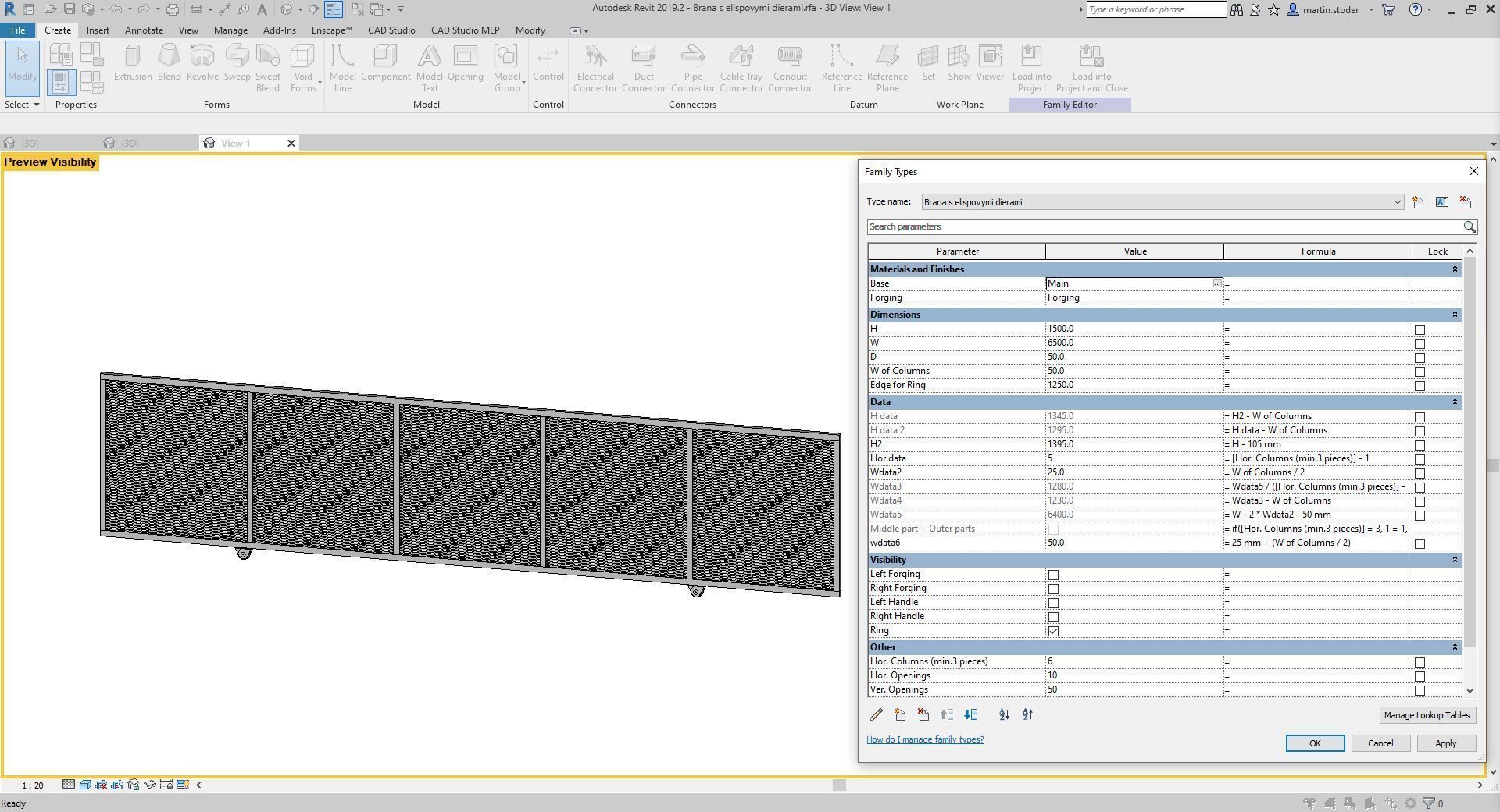Click the Search parameters field
This screenshot has height=812, width=1500.
click(x=1164, y=226)
